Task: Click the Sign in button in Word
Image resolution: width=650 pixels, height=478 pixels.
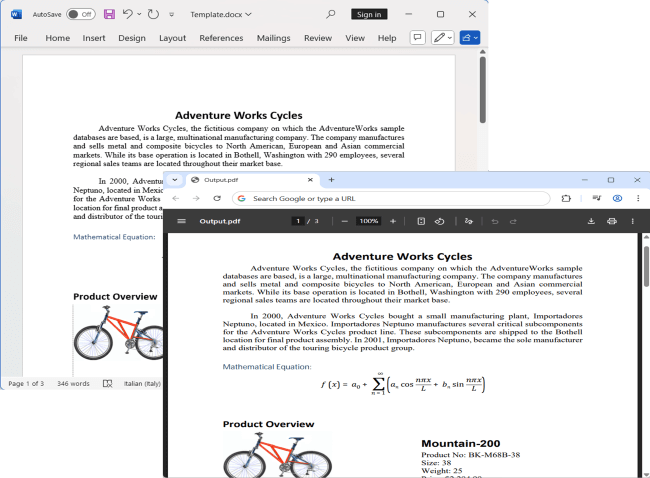Action: click(369, 15)
